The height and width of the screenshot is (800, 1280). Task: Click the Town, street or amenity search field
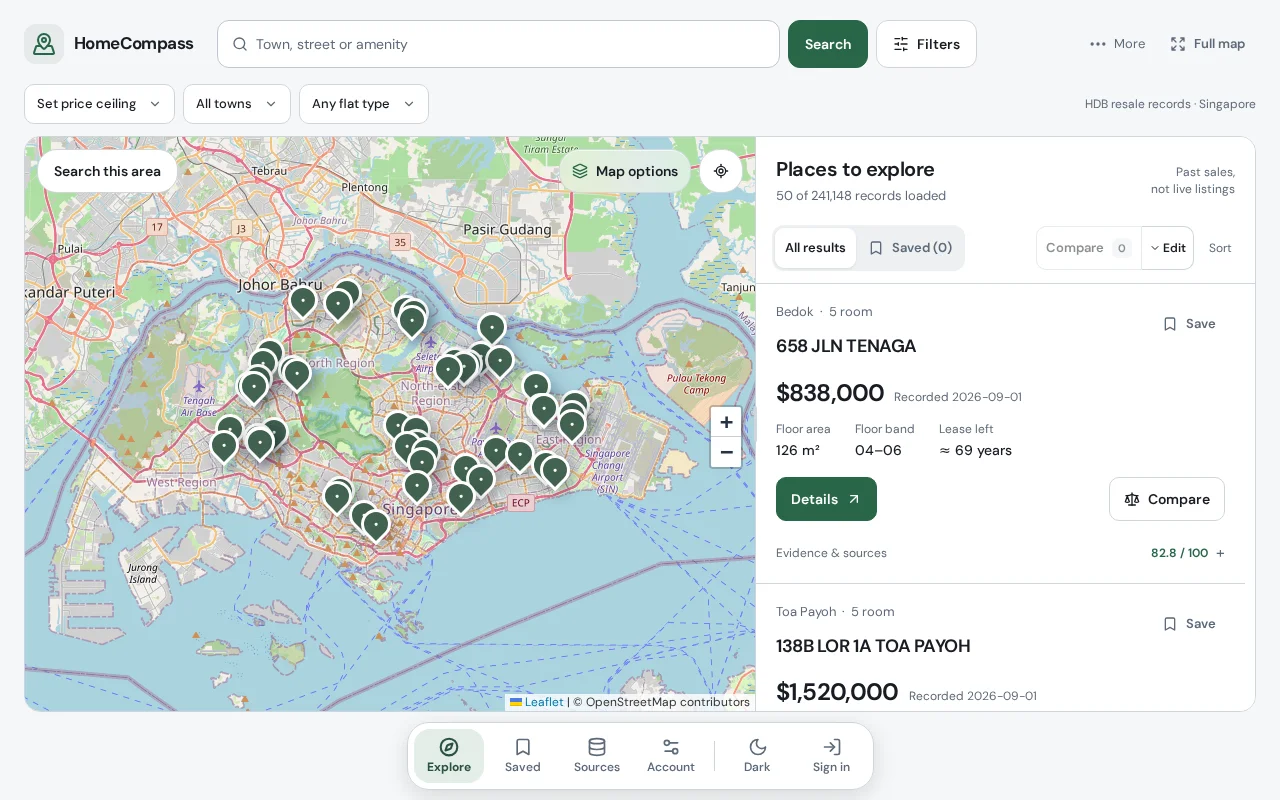tap(498, 44)
